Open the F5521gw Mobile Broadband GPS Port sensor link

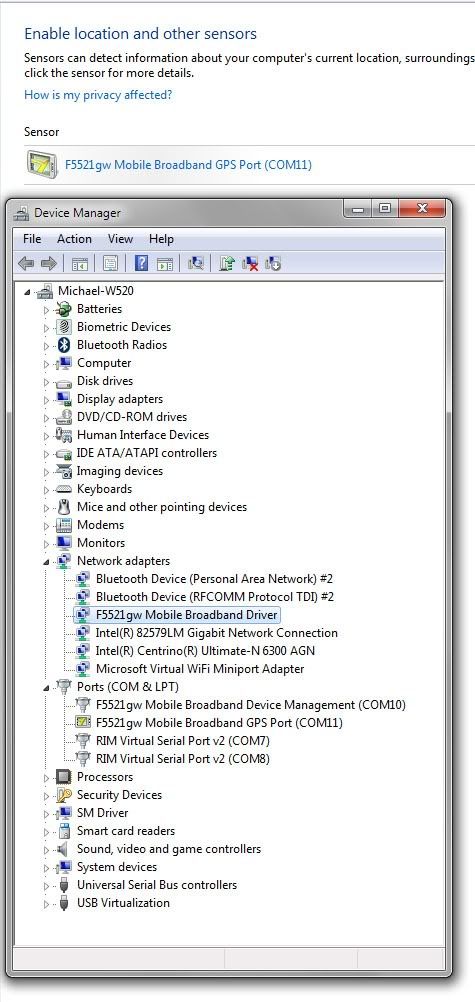(189, 165)
